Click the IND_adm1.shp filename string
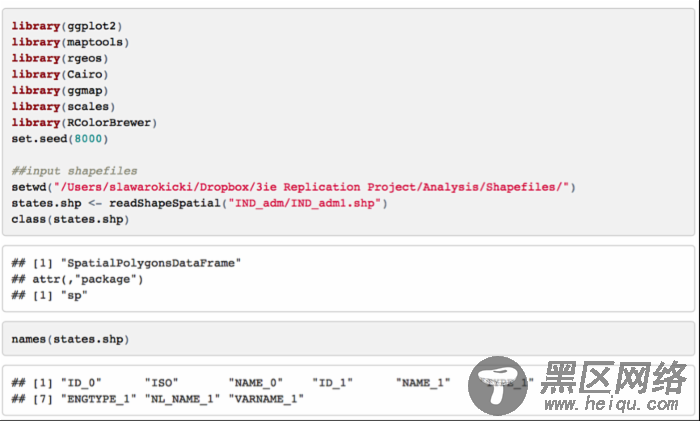 [304, 203]
